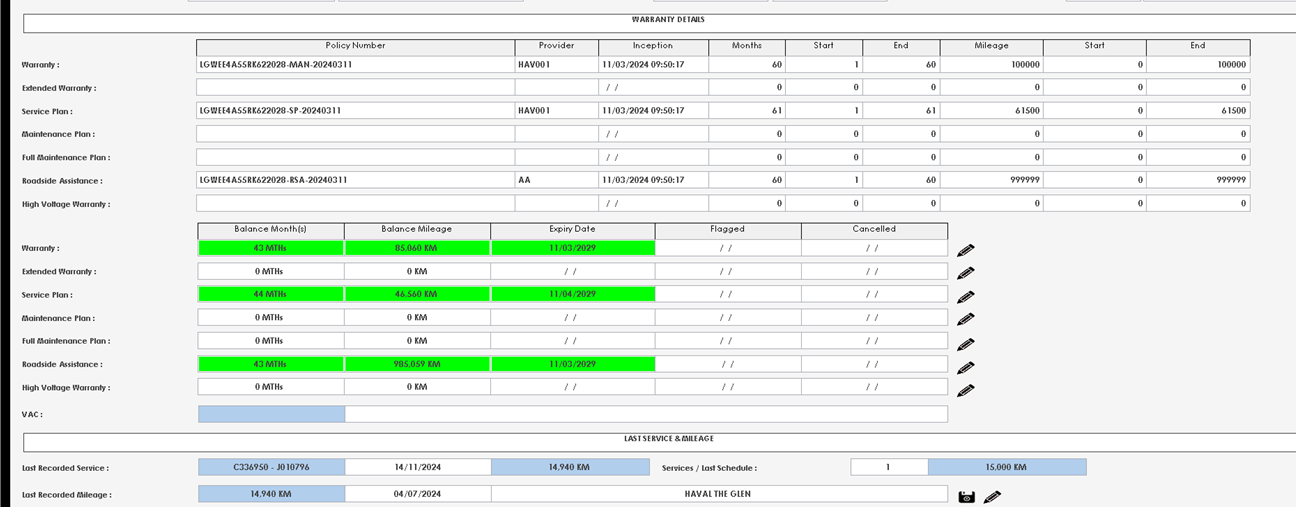This screenshot has width=1296, height=507.
Task: Click the edit pencil for Warranty balance row
Action: point(965,250)
